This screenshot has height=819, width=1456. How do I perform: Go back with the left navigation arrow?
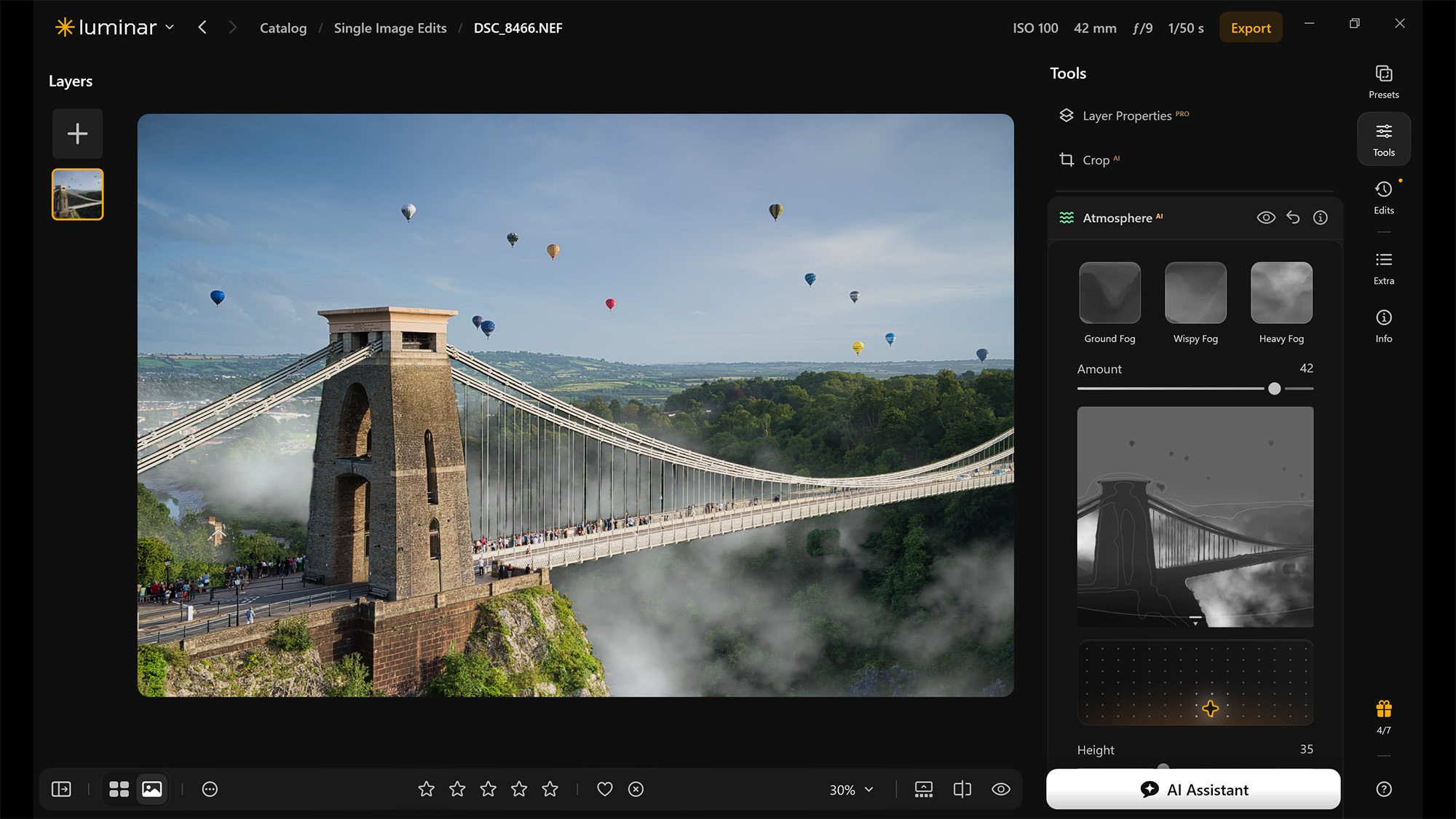202,28
